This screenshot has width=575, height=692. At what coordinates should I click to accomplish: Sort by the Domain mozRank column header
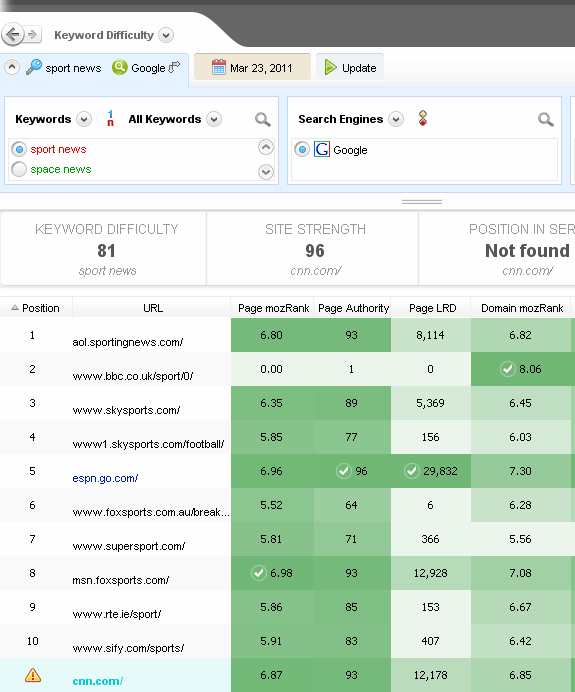click(x=522, y=308)
